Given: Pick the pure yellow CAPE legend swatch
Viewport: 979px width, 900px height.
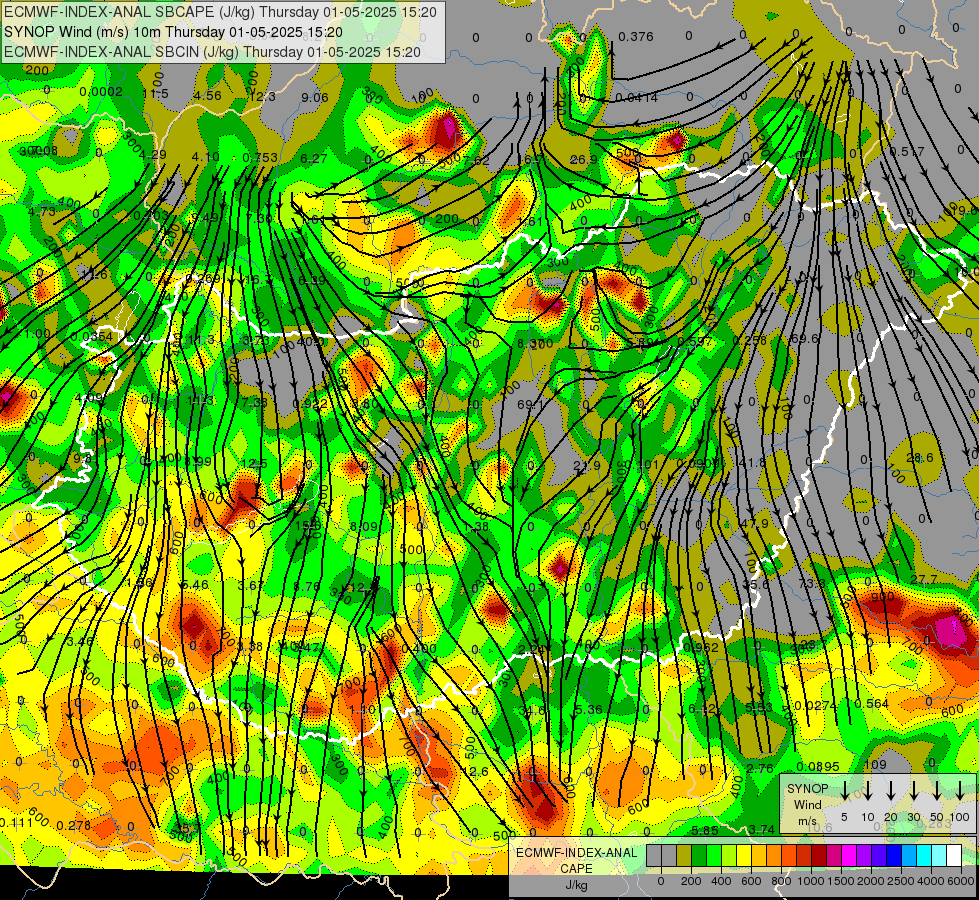Looking at the screenshot, I should click(744, 855).
